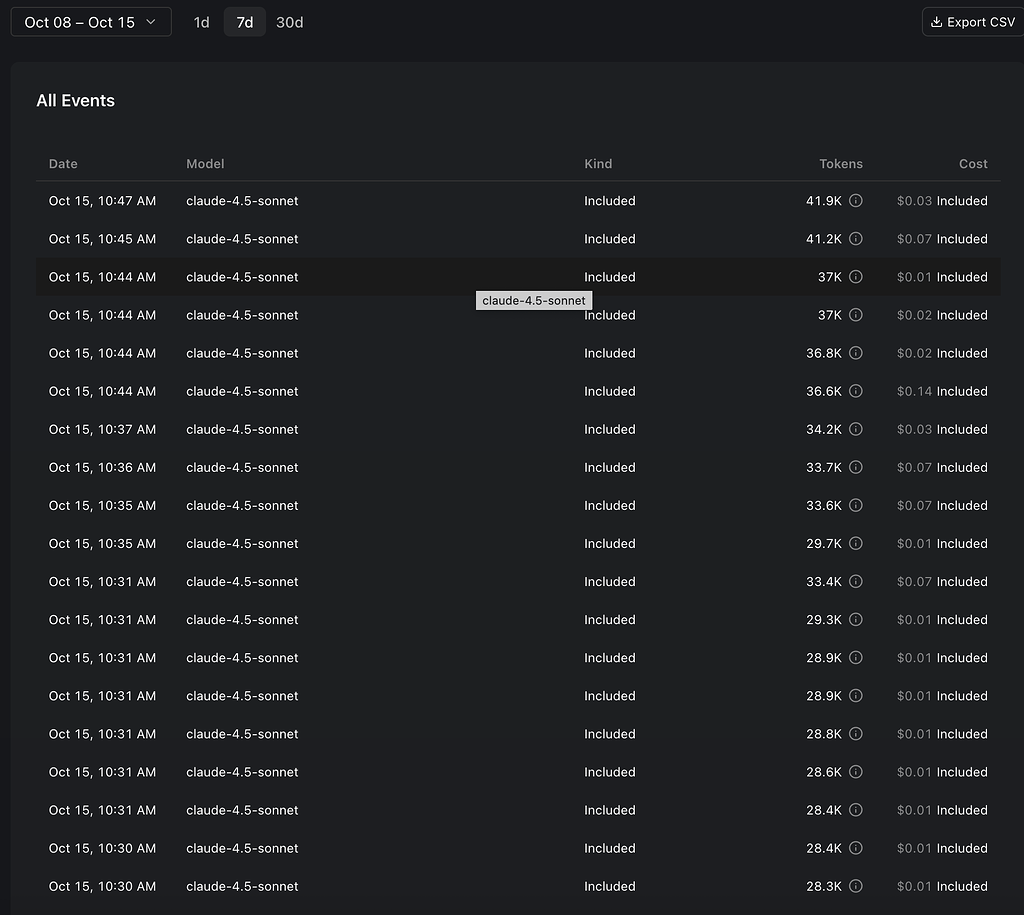Screen dimensions: 1024x915
Task: Click the Kind column header
Action: (598, 164)
